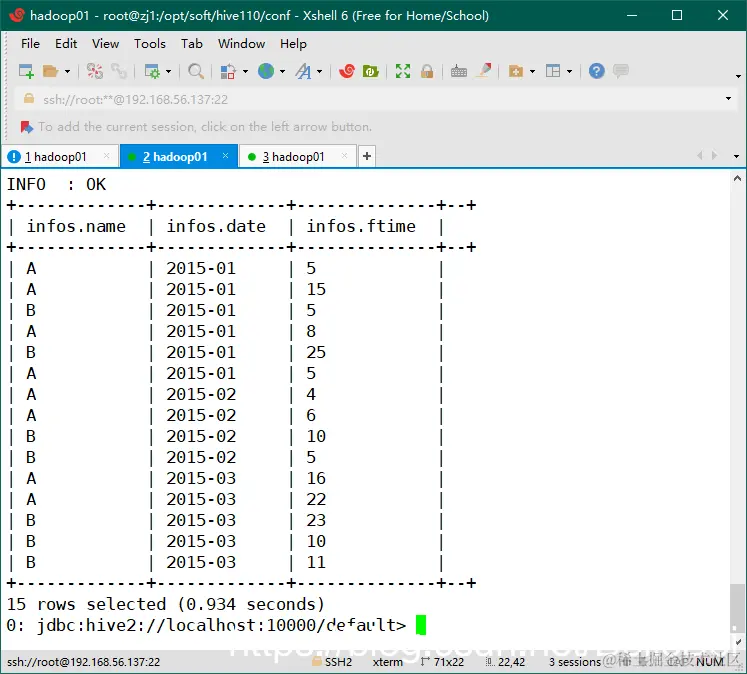This screenshot has height=674, width=747.
Task: Expand the address bar history dropdown
Action: [x=728, y=99]
